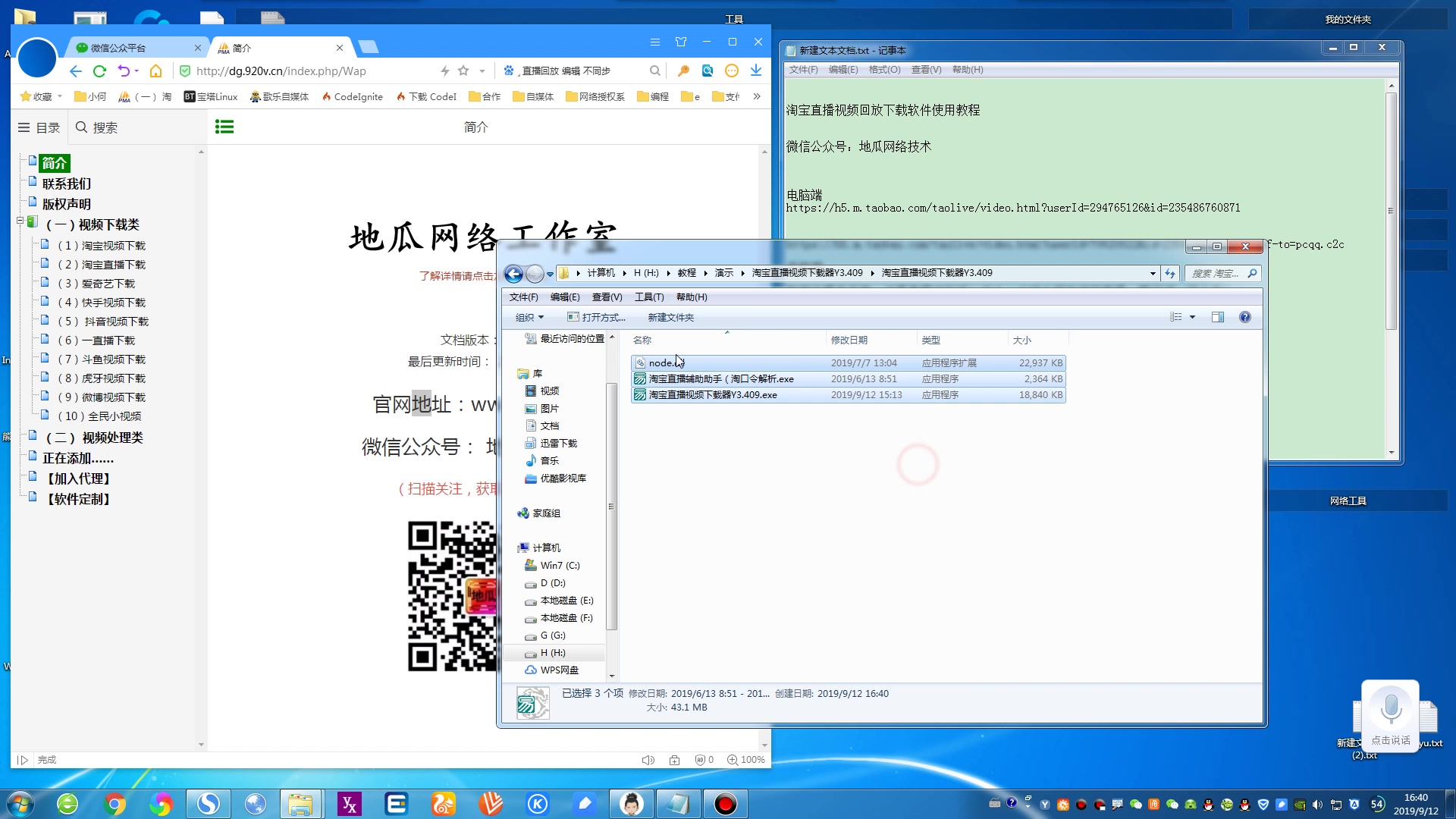The width and height of the screenshot is (1456, 819).
Task: Launch Chrome from the taskbar
Action: click(x=115, y=804)
